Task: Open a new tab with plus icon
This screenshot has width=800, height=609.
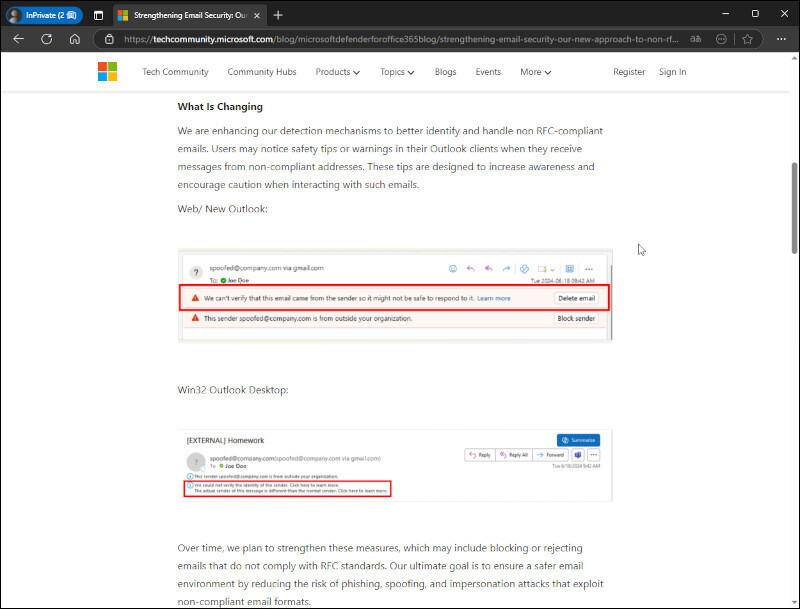Action: click(278, 15)
